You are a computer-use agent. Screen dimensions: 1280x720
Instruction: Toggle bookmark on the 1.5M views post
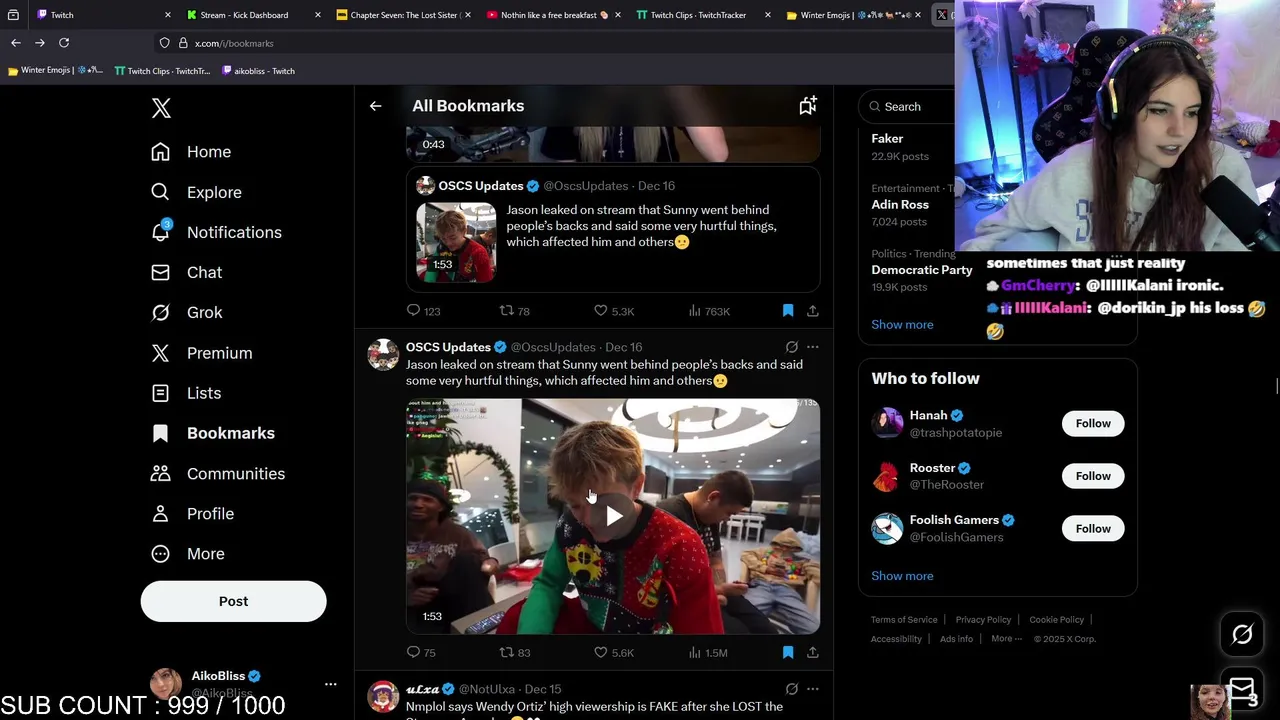788,652
